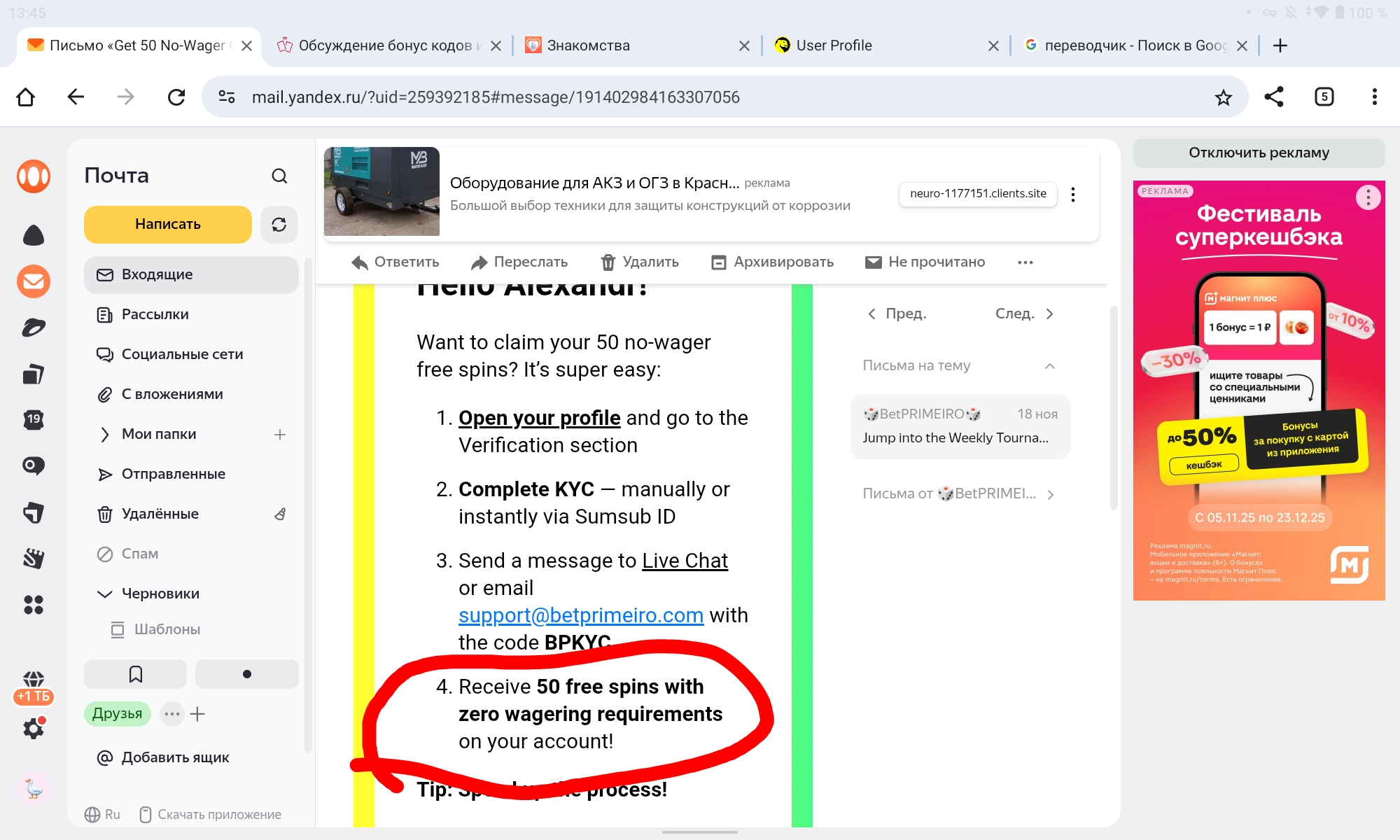Screen dimensions: 1400x840
Task: Click the mail search magnifier icon
Action: tap(279, 176)
